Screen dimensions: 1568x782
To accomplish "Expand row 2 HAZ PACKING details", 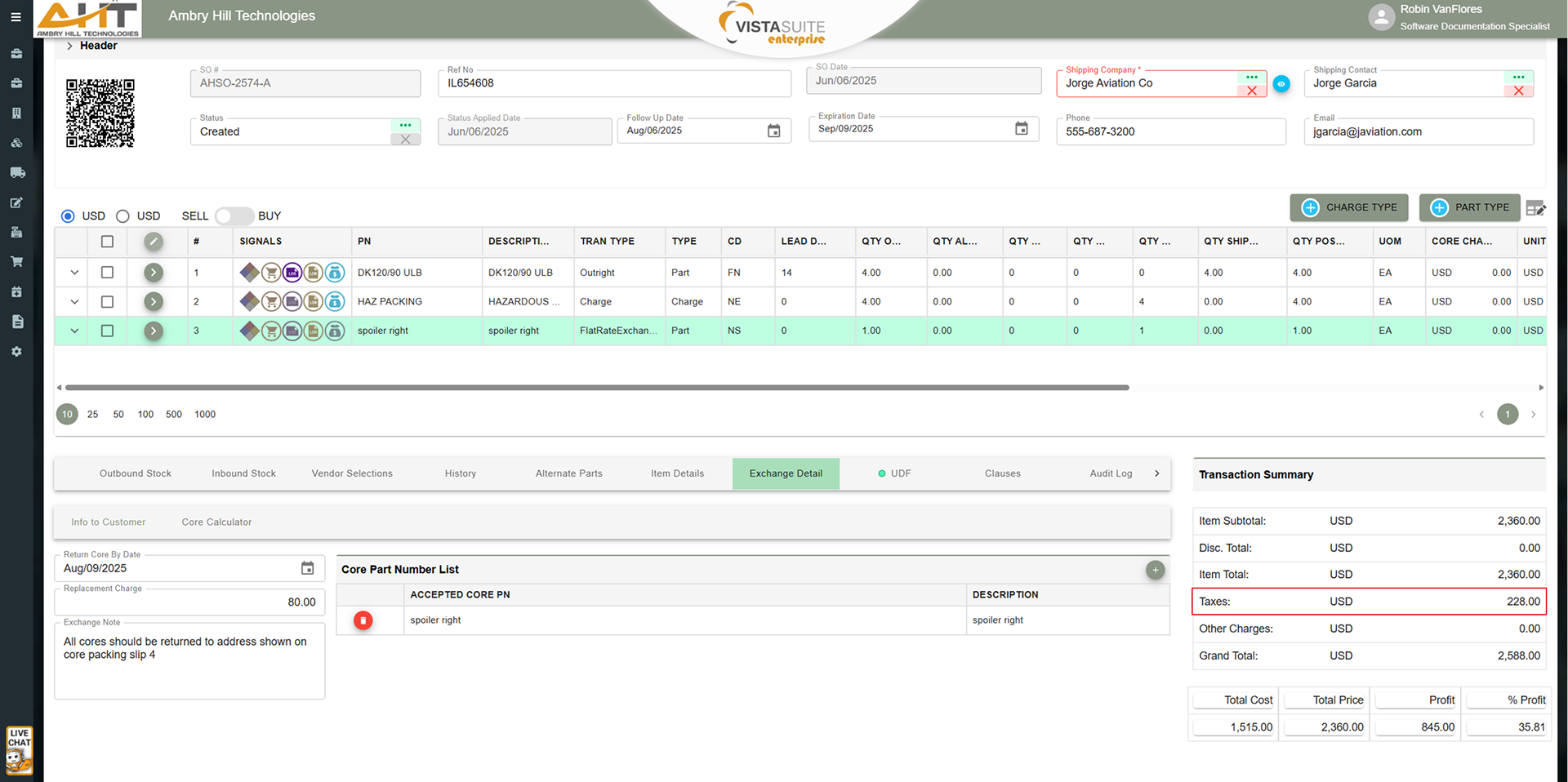I will point(74,302).
